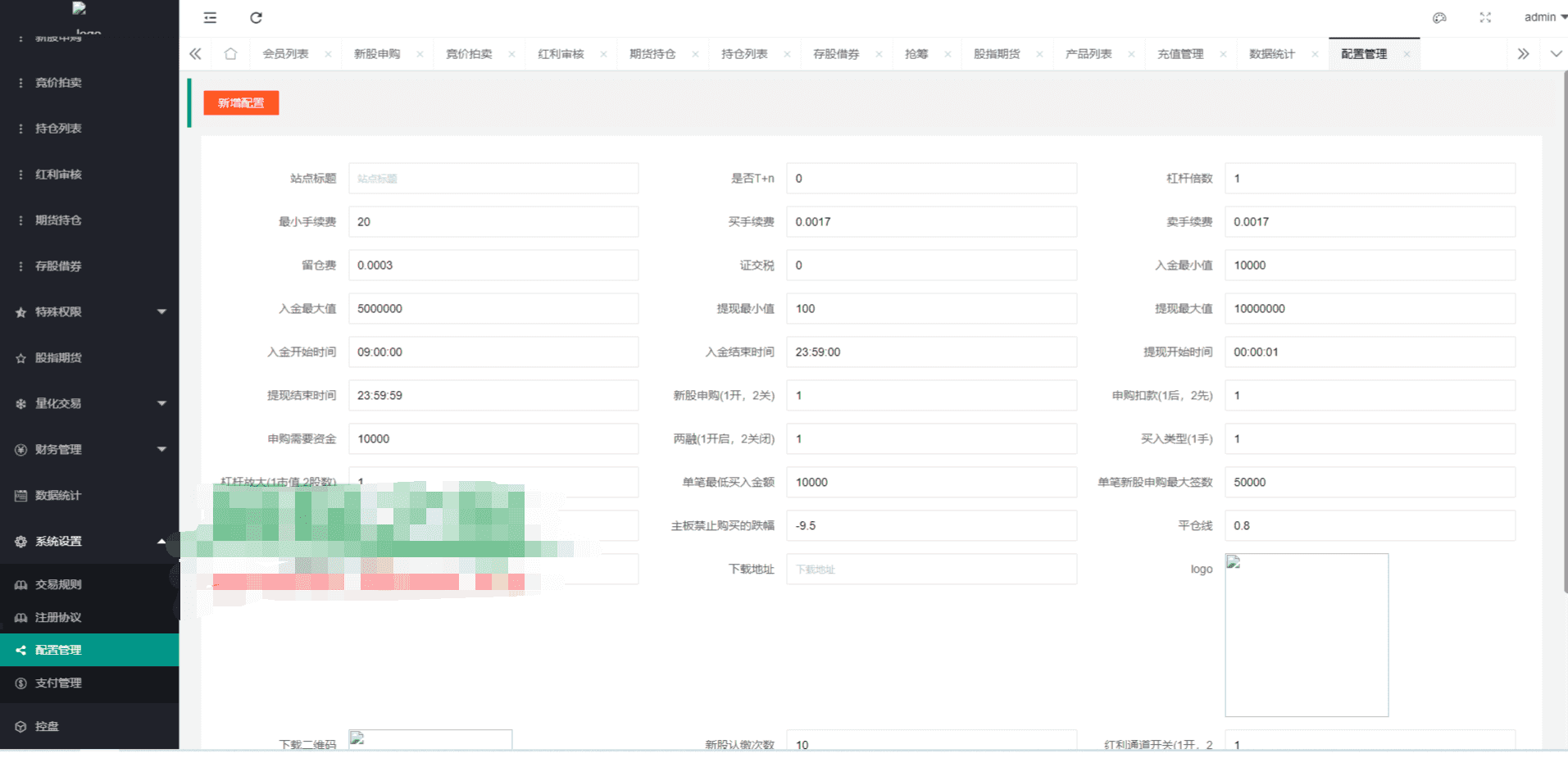Click the 新增配置 button
The width and height of the screenshot is (1568, 758).
[x=241, y=102]
